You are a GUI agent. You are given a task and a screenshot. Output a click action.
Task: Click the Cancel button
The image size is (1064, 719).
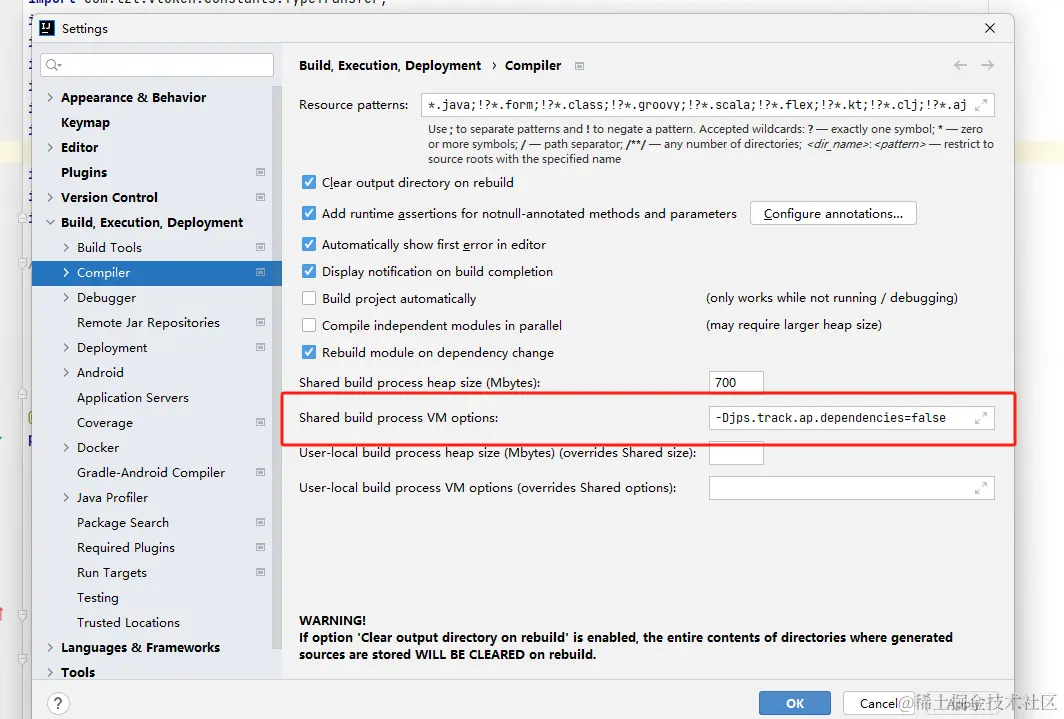pos(878,703)
